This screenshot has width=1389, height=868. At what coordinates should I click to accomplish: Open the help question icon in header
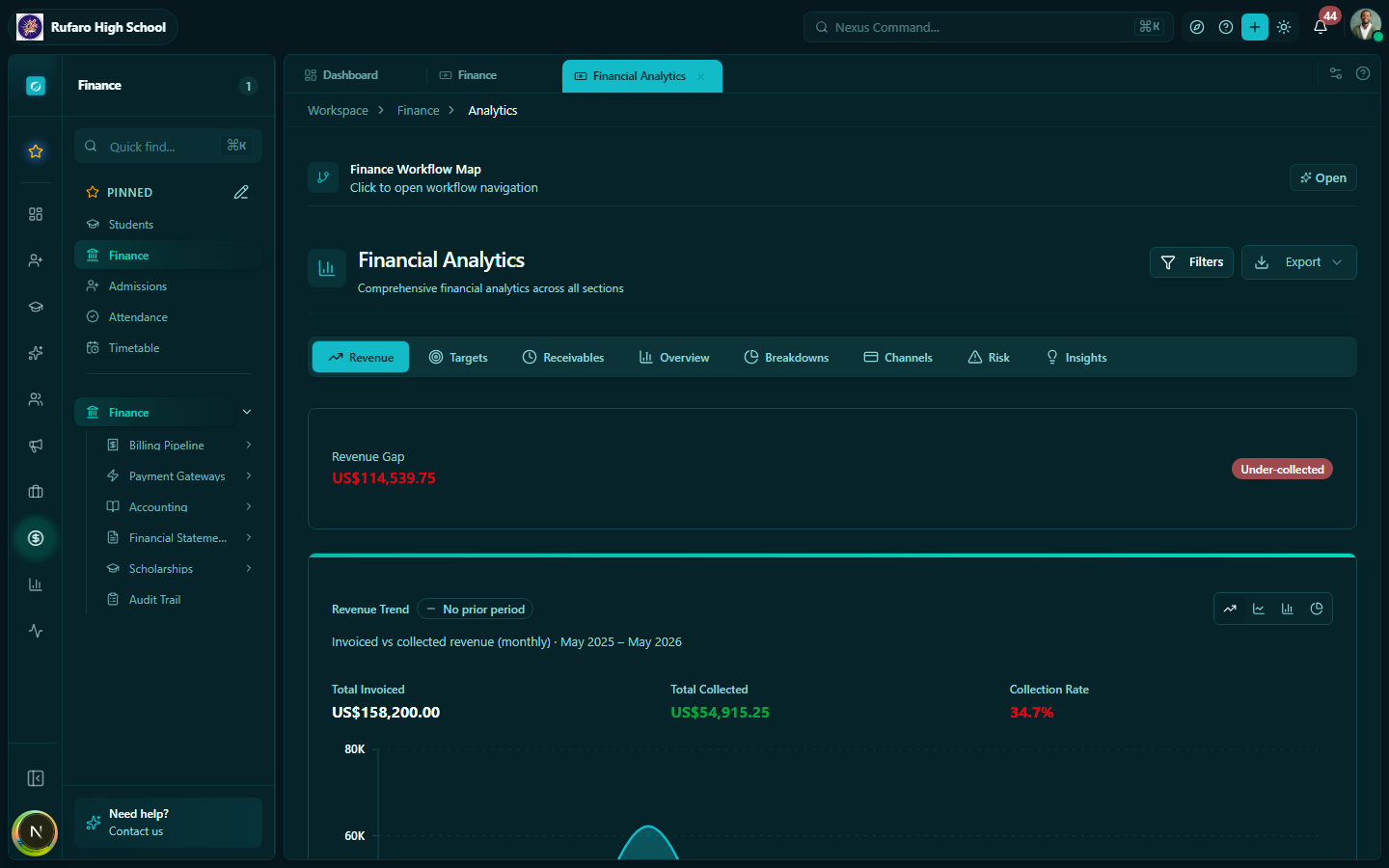coord(1226,27)
